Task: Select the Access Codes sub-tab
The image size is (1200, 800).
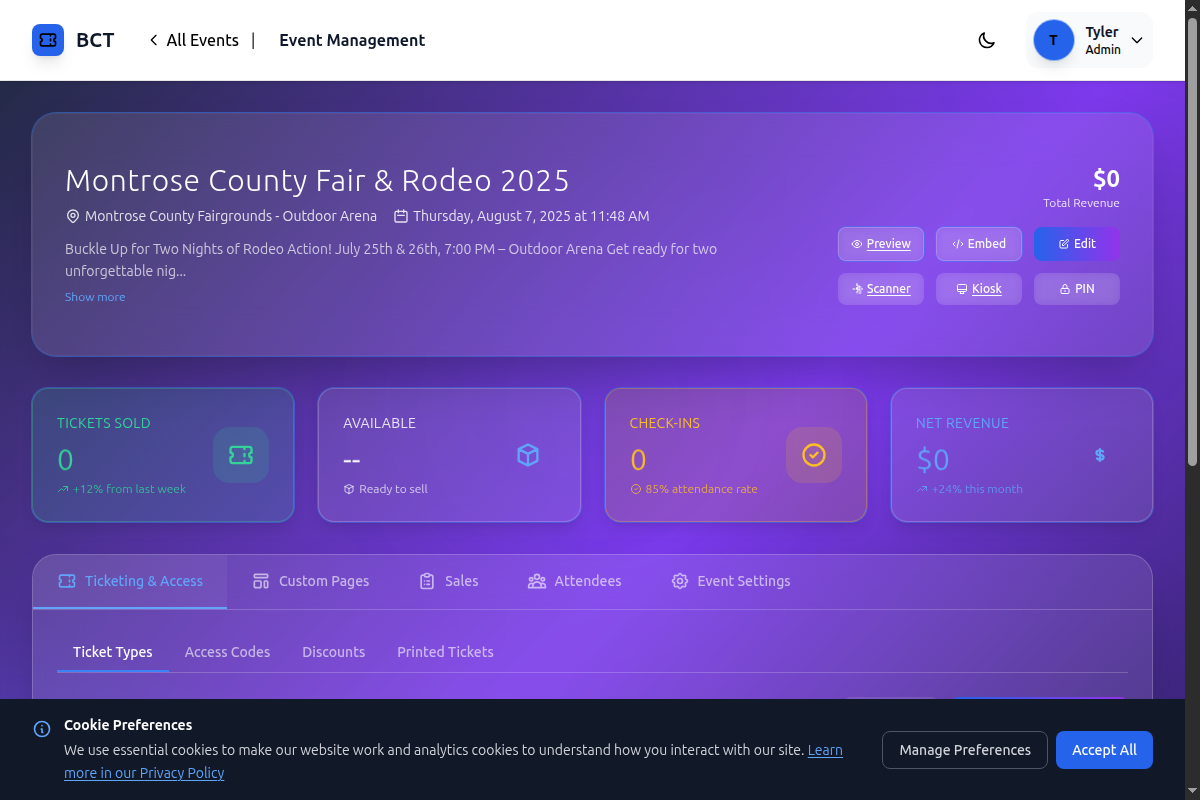Action: [227, 652]
